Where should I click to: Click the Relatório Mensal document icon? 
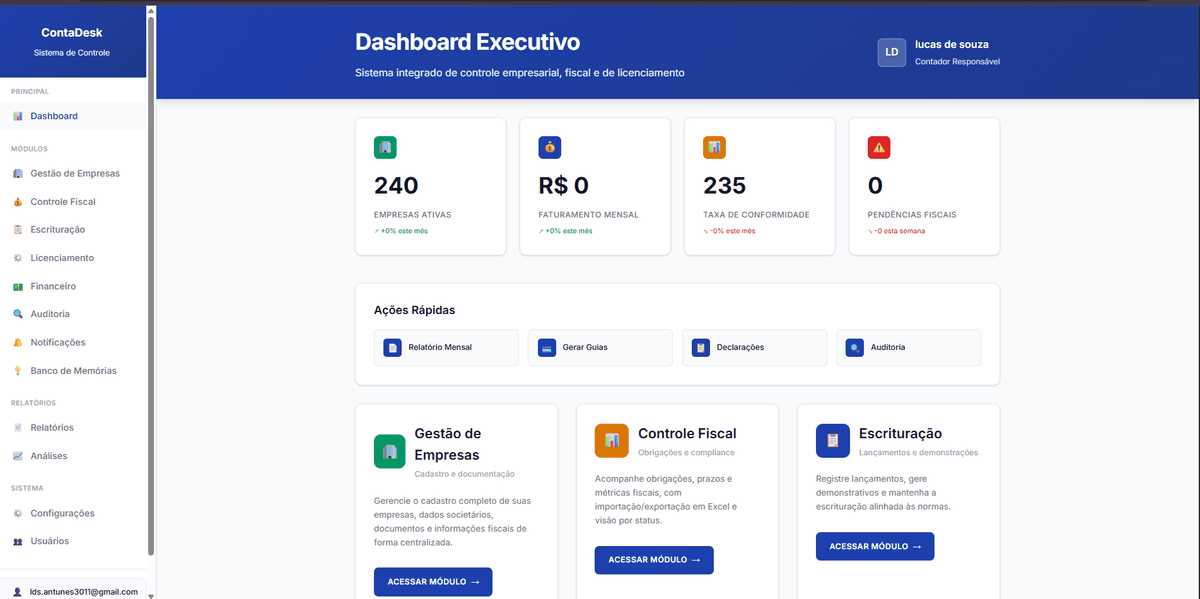(x=392, y=347)
